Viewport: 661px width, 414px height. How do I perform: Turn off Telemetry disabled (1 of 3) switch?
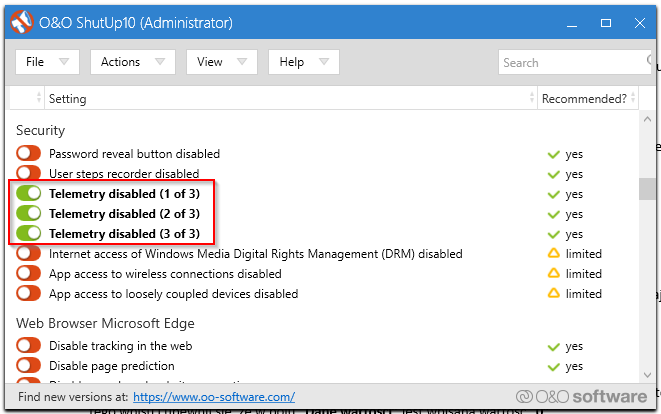(x=29, y=193)
